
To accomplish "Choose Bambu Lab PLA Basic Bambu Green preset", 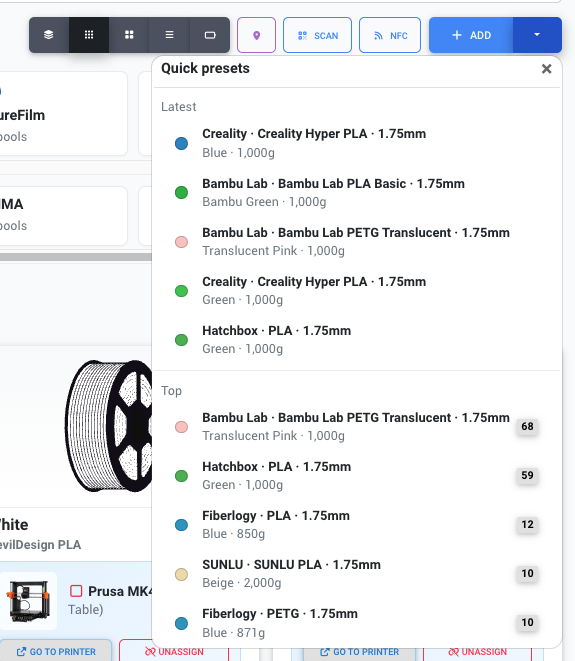I will coord(357,193).
